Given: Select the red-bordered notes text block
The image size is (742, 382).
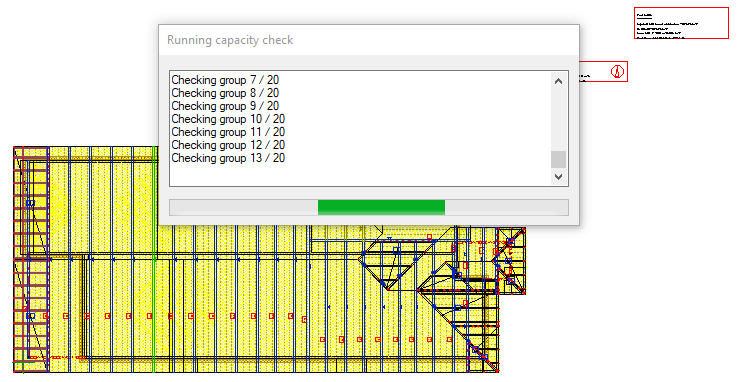Looking at the screenshot, I should click(681, 23).
